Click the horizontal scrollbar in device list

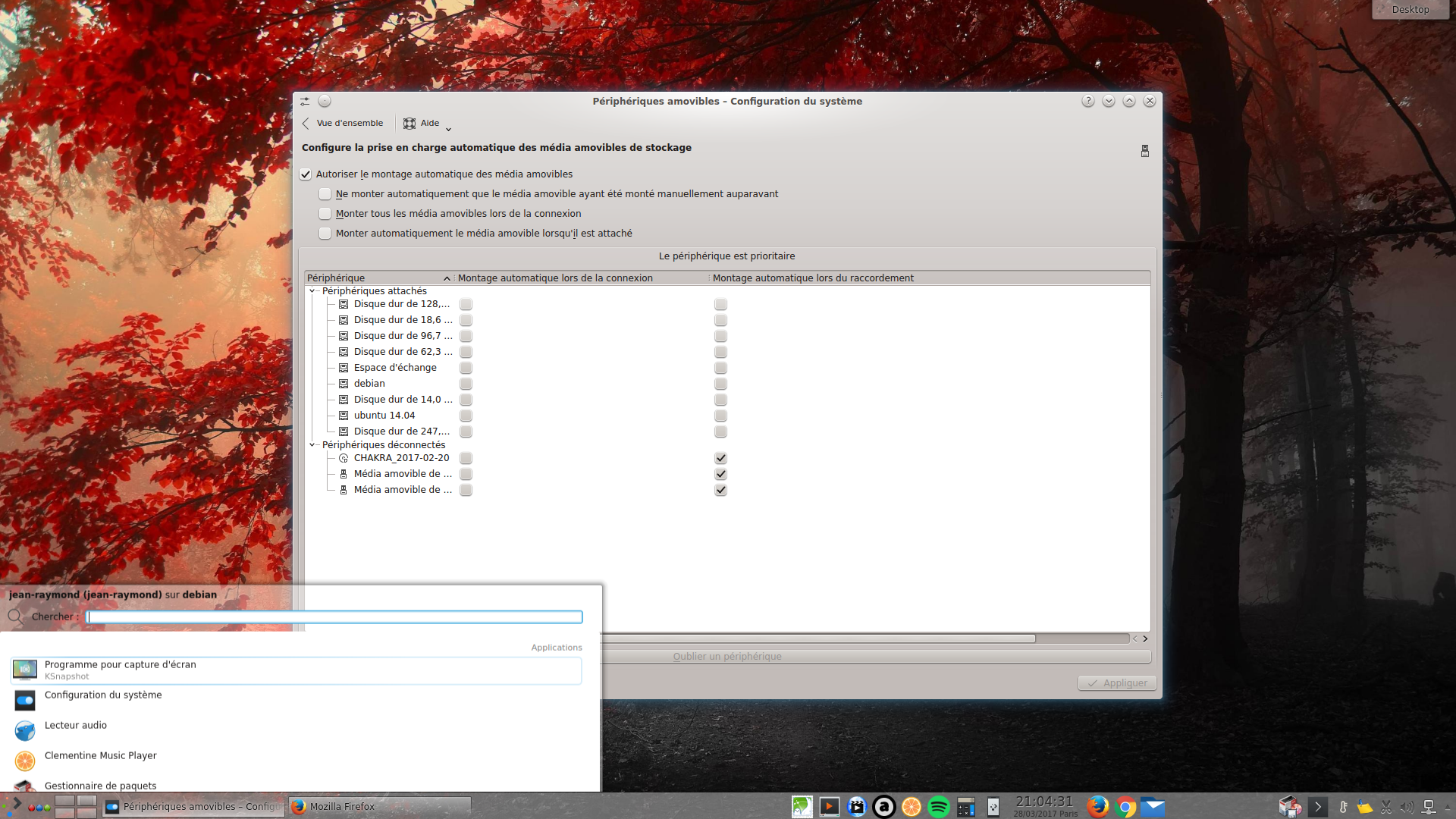click(x=819, y=639)
